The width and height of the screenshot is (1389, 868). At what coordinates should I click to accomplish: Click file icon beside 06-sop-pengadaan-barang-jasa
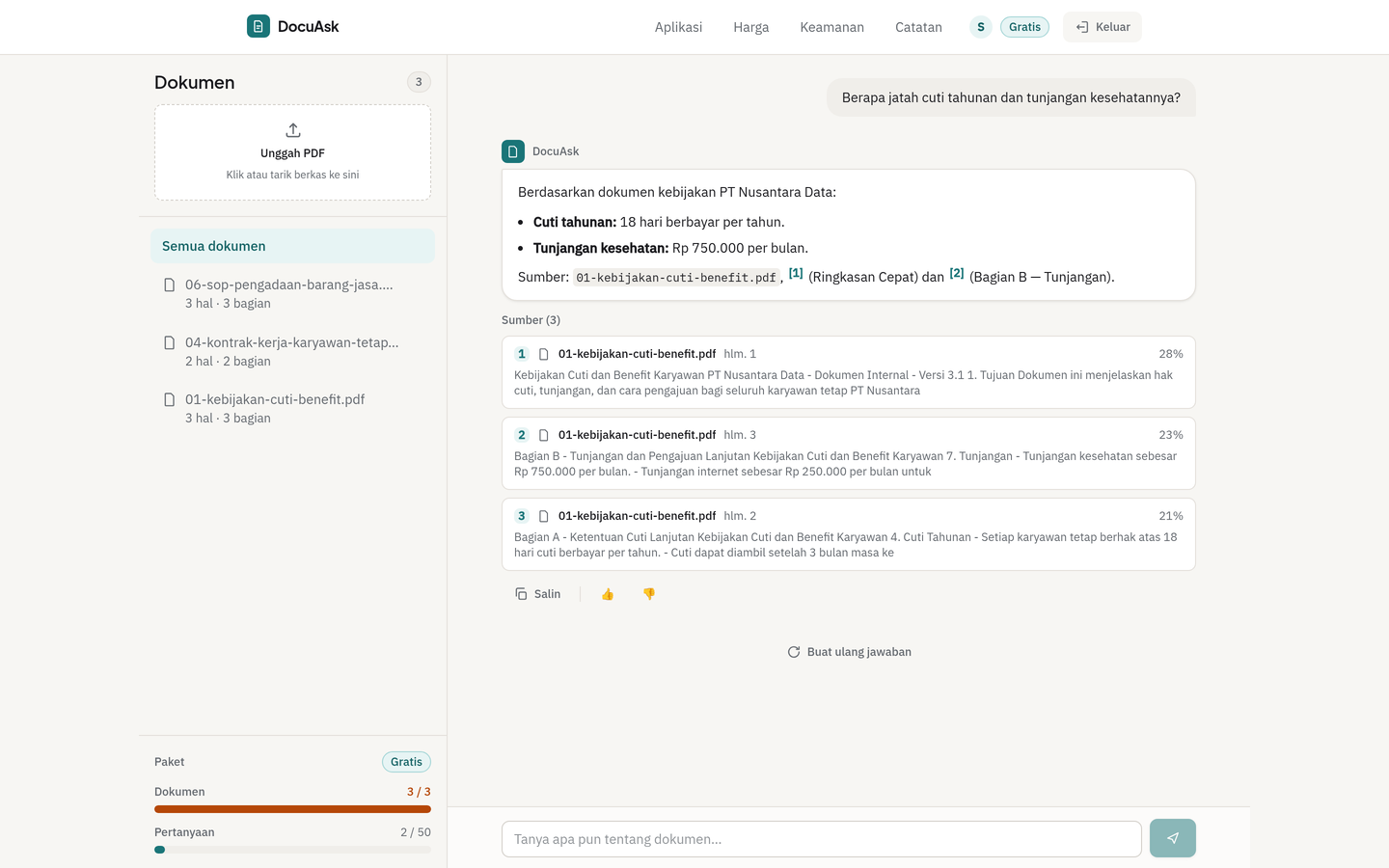[170, 285]
